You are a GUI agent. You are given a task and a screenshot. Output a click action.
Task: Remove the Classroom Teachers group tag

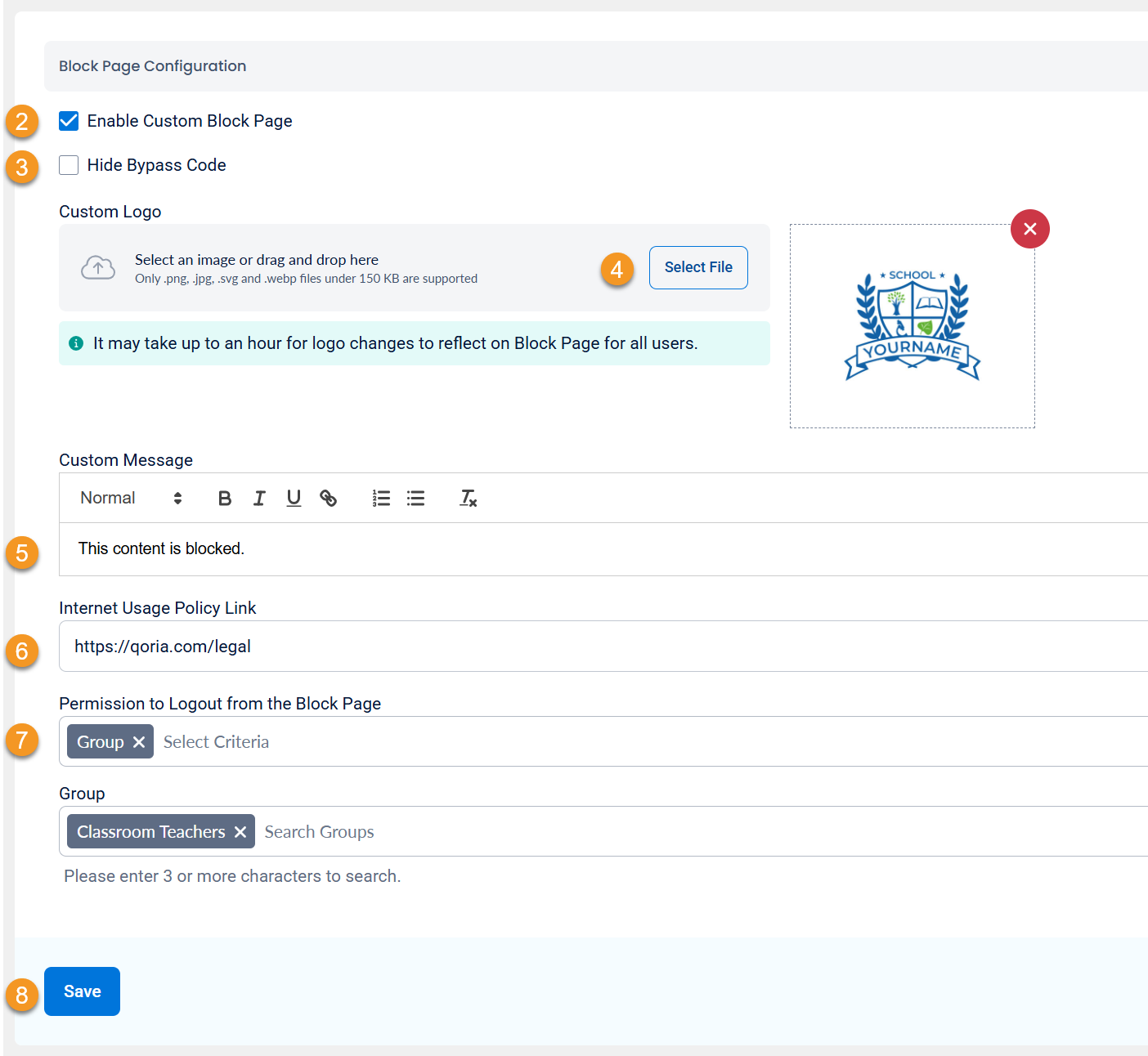(240, 831)
